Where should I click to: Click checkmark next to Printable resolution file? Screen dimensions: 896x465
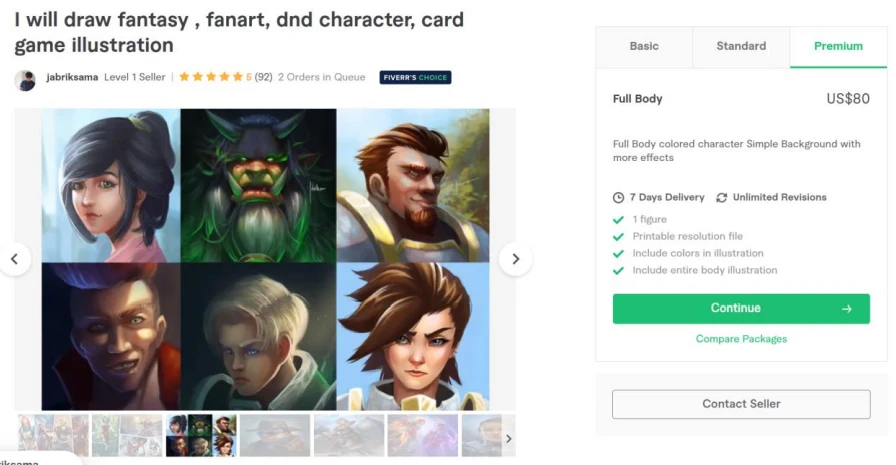pyautogui.click(x=618, y=236)
